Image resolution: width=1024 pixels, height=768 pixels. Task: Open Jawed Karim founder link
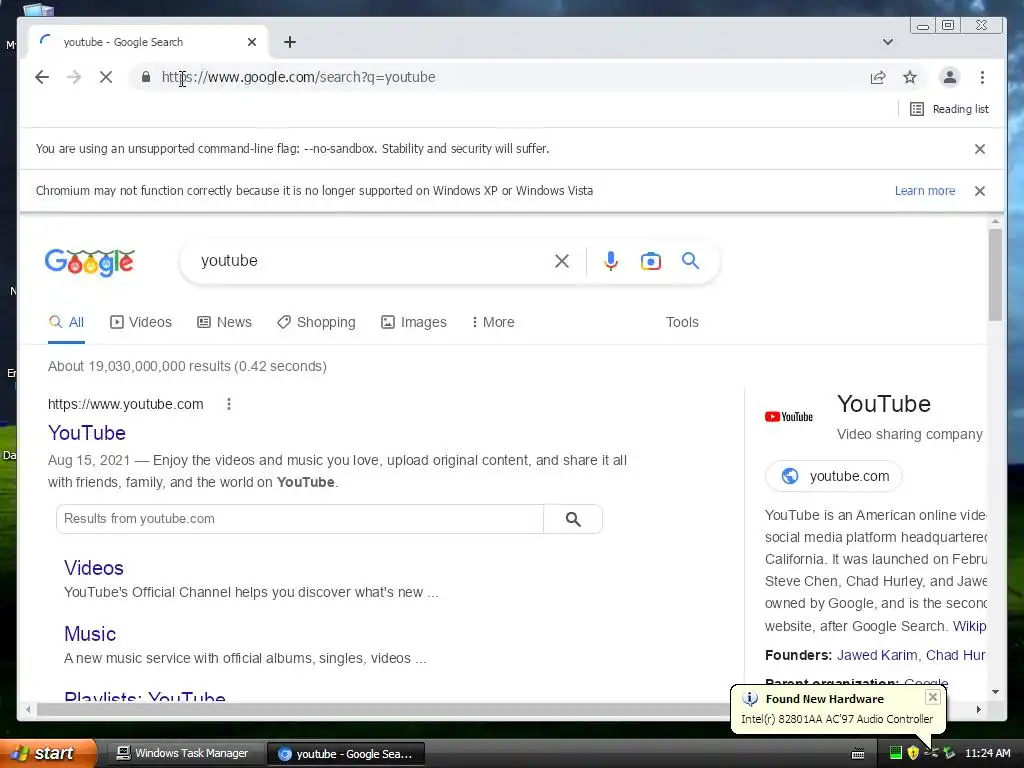877,655
